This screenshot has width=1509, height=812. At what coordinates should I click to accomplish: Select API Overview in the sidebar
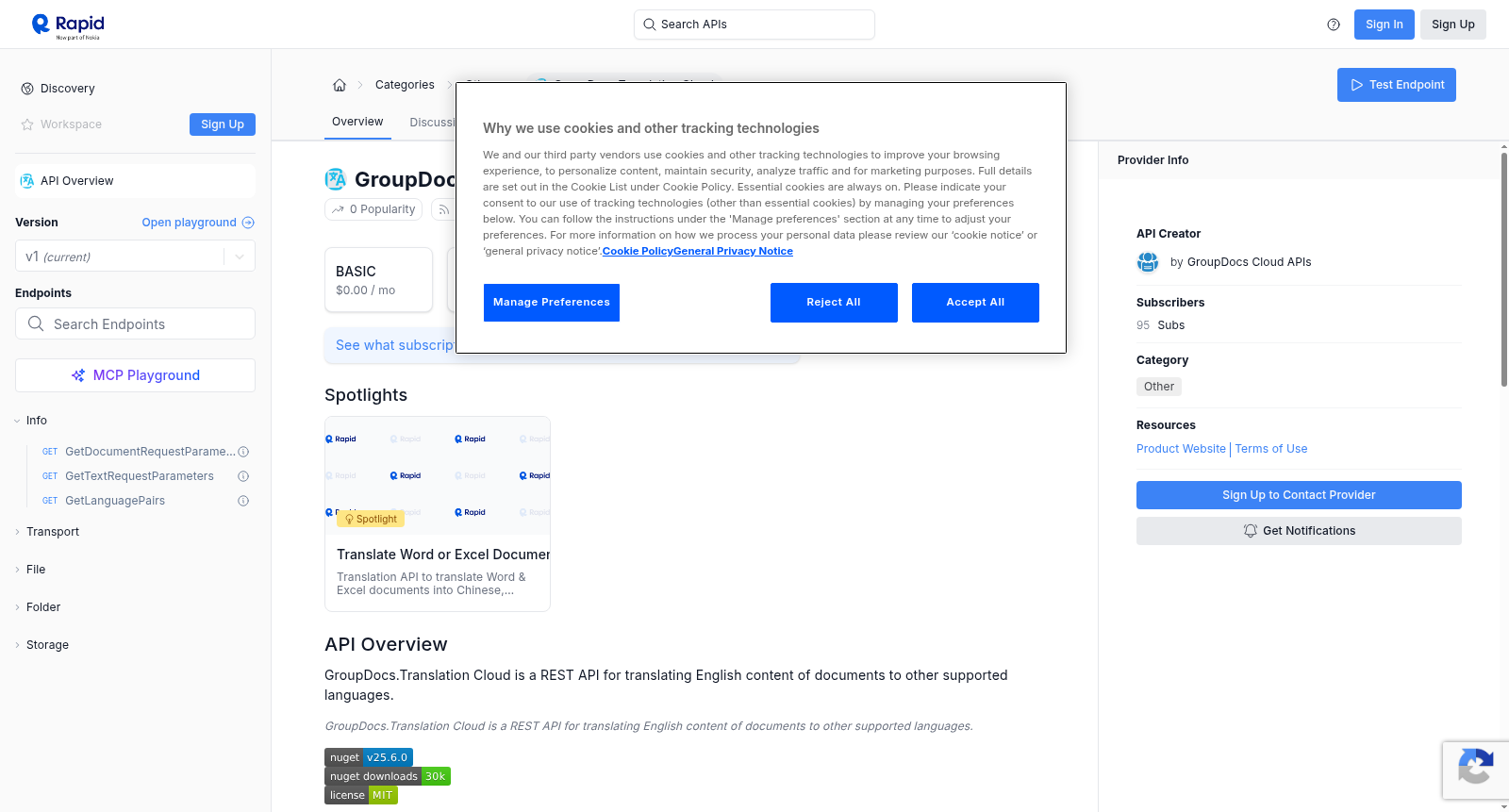(x=135, y=181)
